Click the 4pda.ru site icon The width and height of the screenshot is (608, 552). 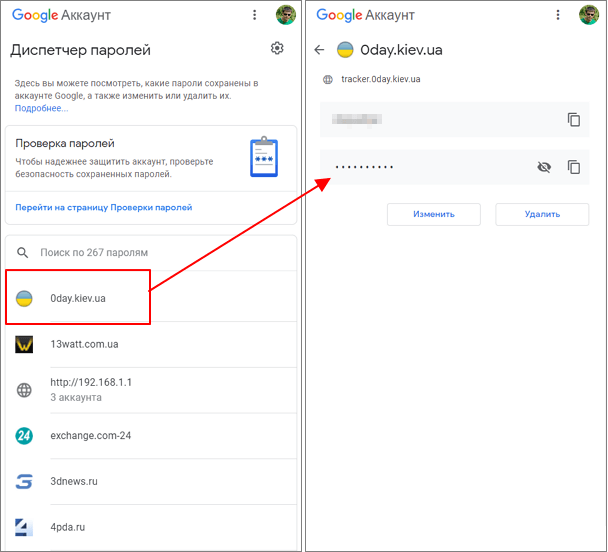(x=24, y=527)
